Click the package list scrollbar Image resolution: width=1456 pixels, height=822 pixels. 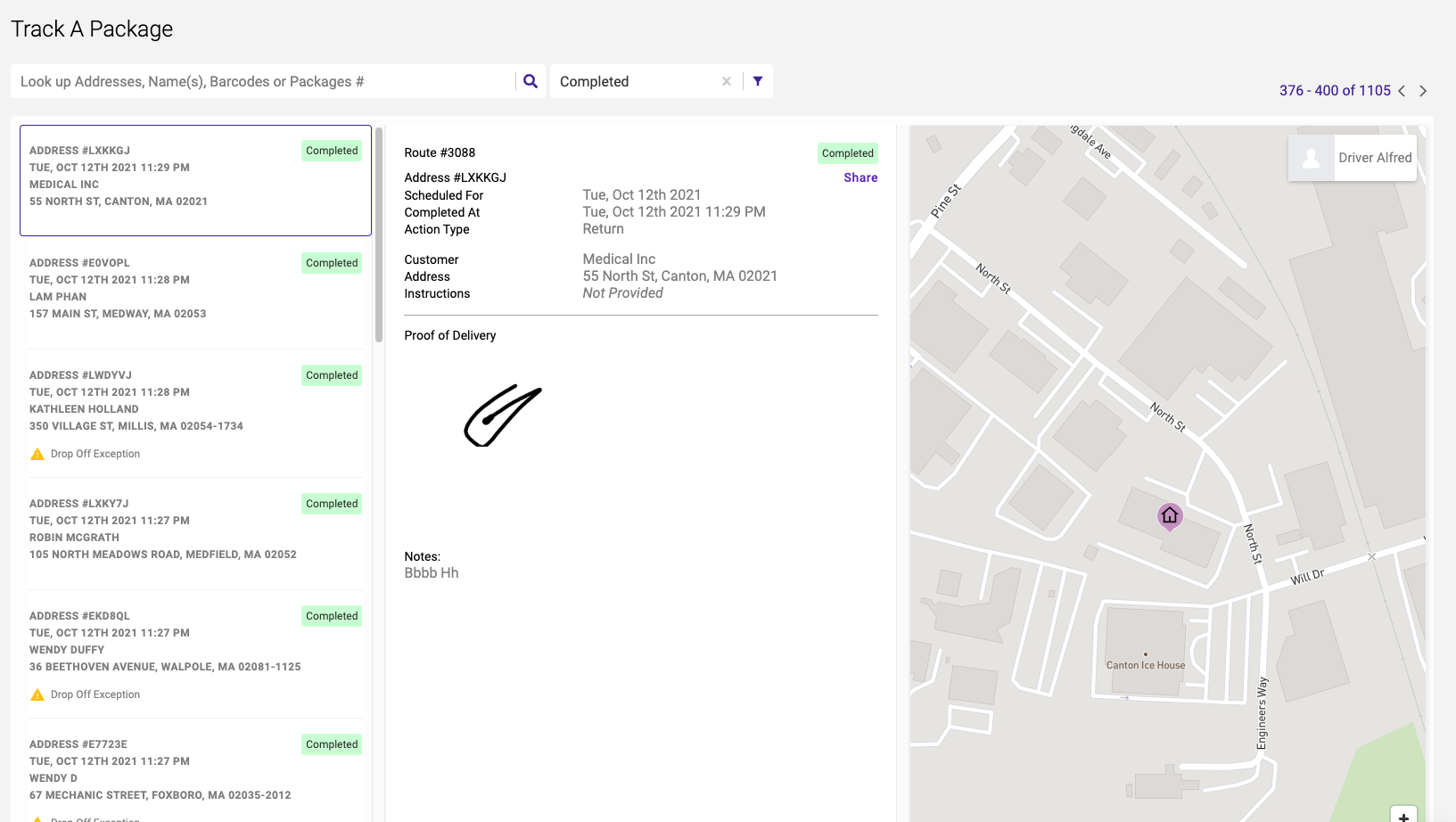pos(379,234)
